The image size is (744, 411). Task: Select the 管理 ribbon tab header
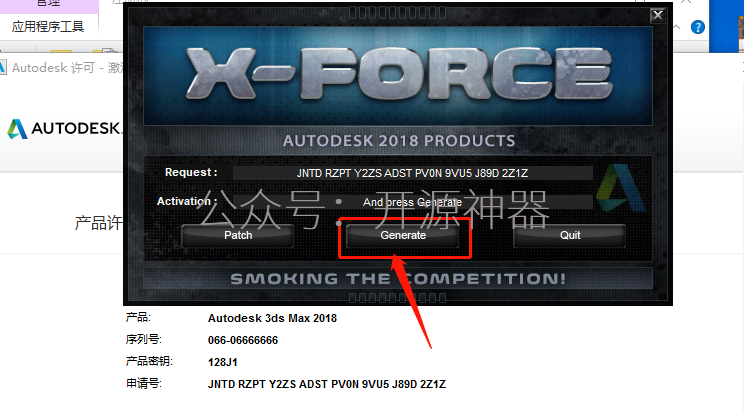[x=48, y=3]
